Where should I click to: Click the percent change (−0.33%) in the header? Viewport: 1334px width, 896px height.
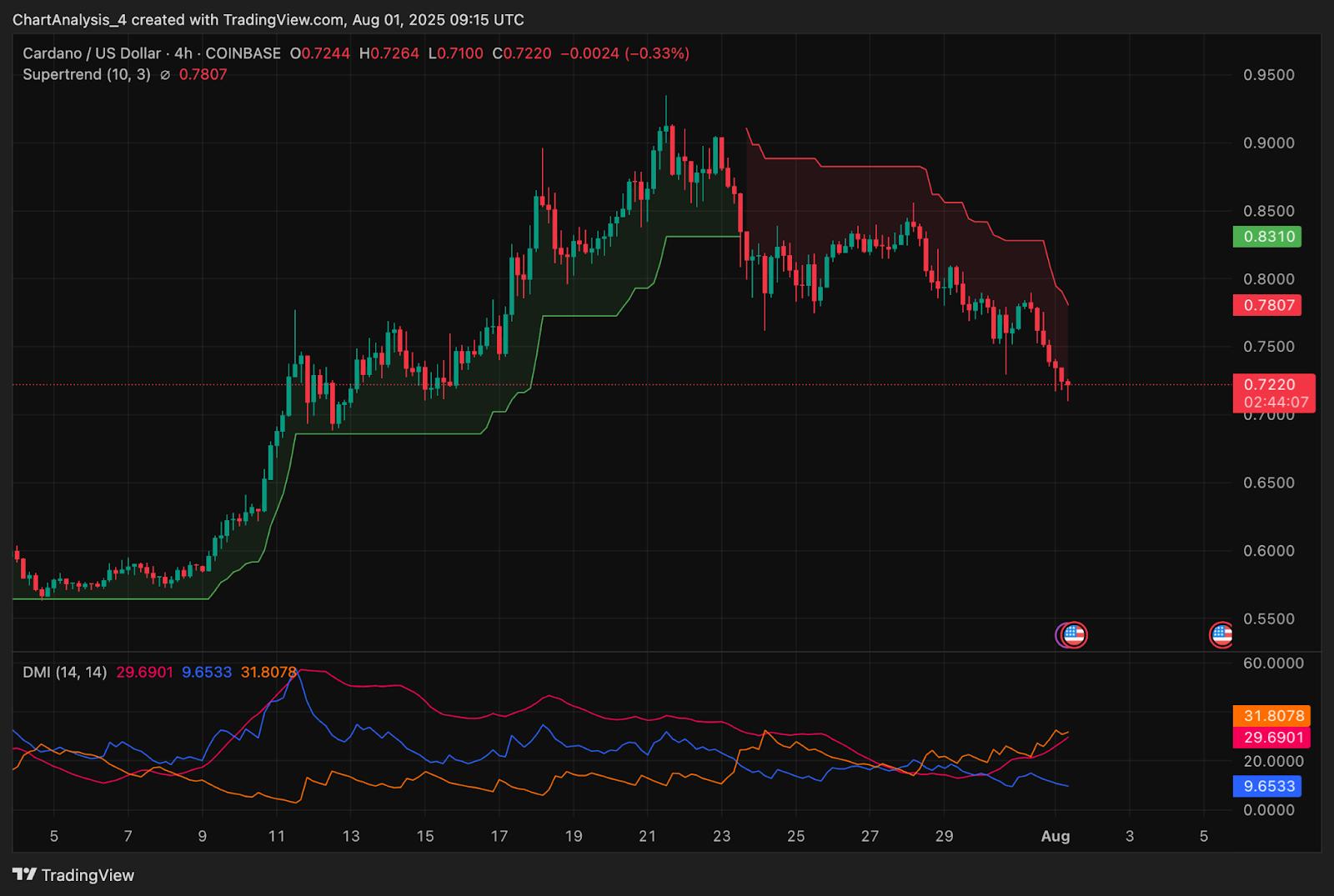pos(657,53)
